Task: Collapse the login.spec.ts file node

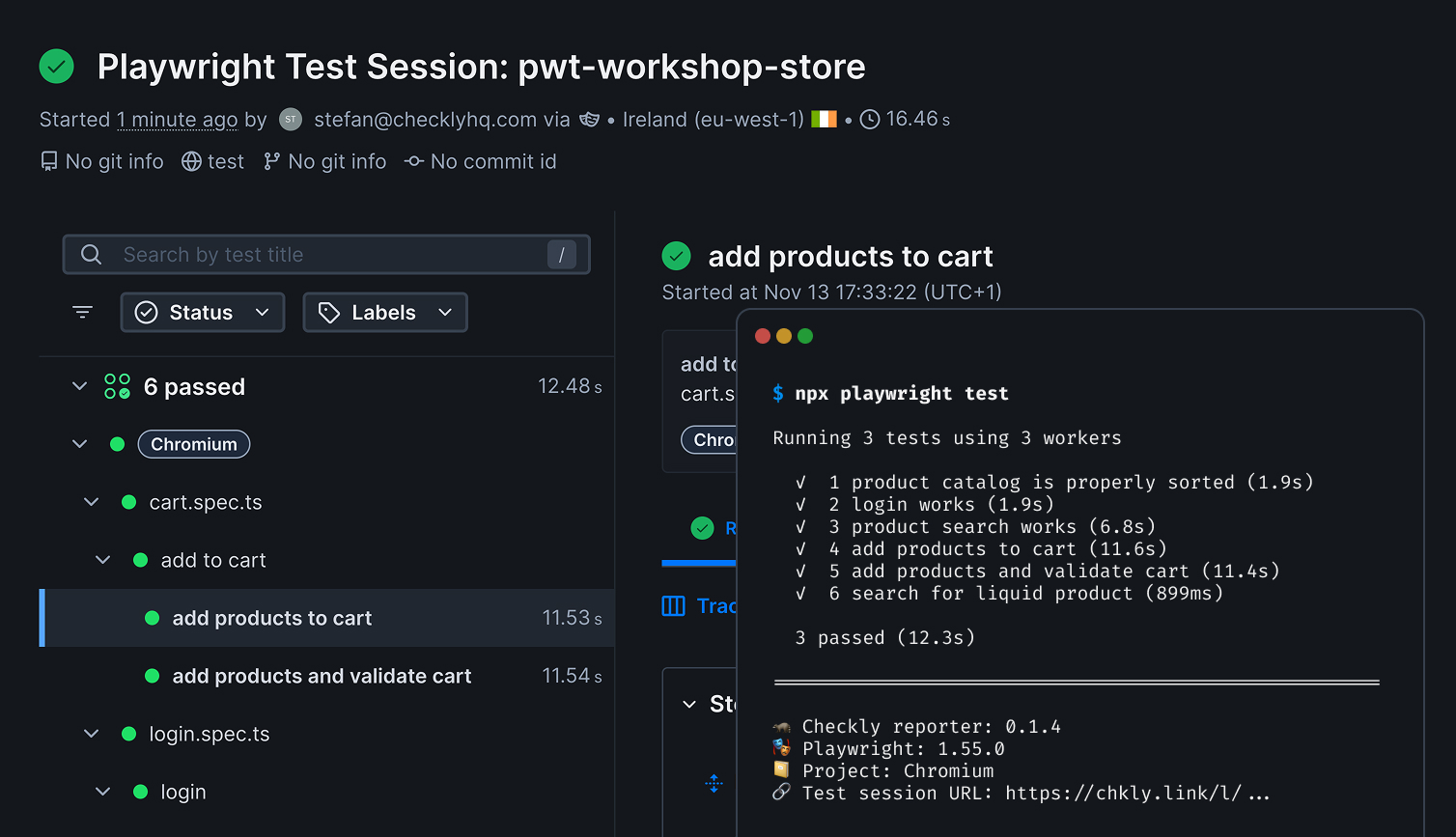Action: 91,734
